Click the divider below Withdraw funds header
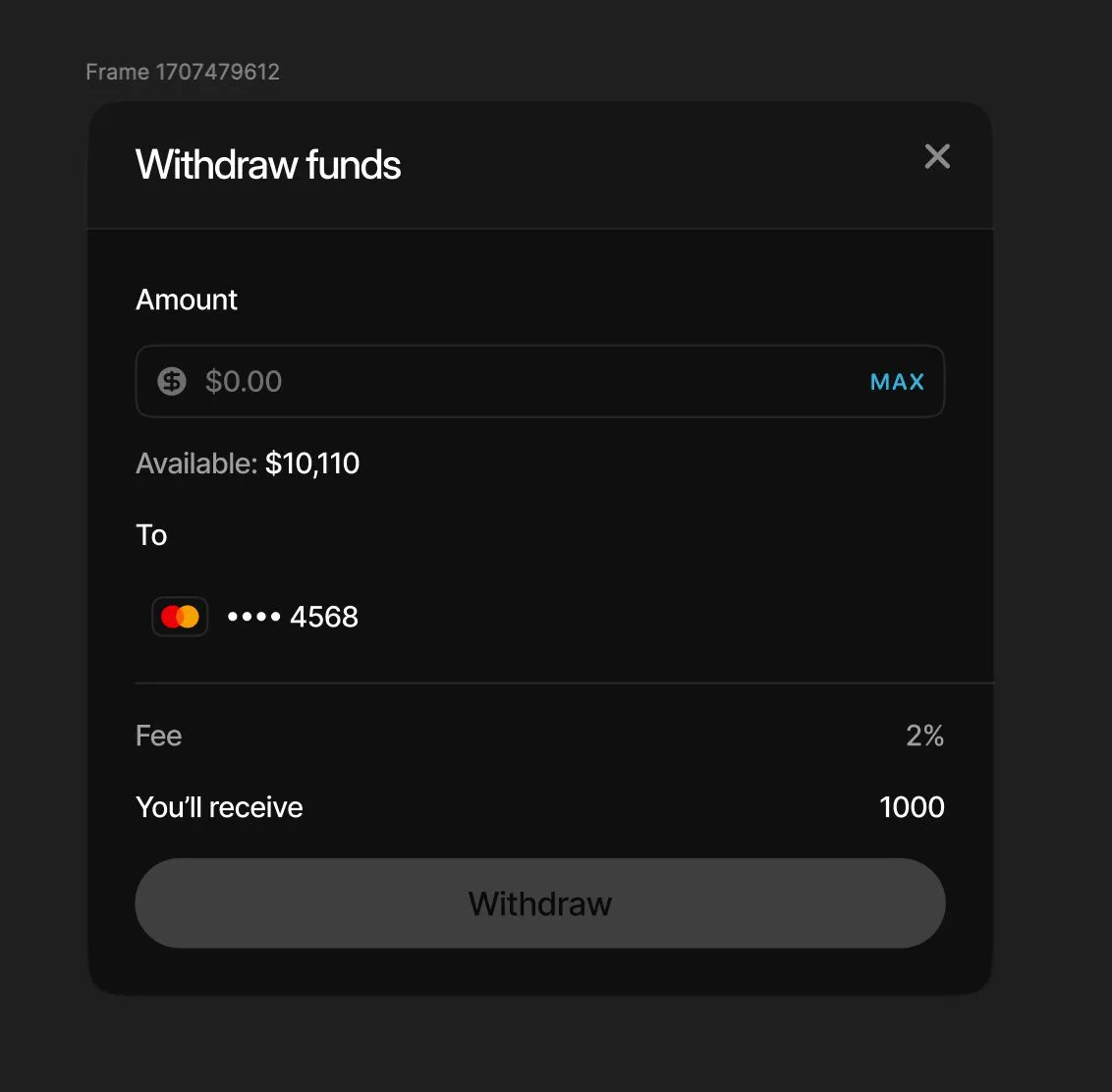Viewport: 1112px width, 1092px height. click(540, 229)
